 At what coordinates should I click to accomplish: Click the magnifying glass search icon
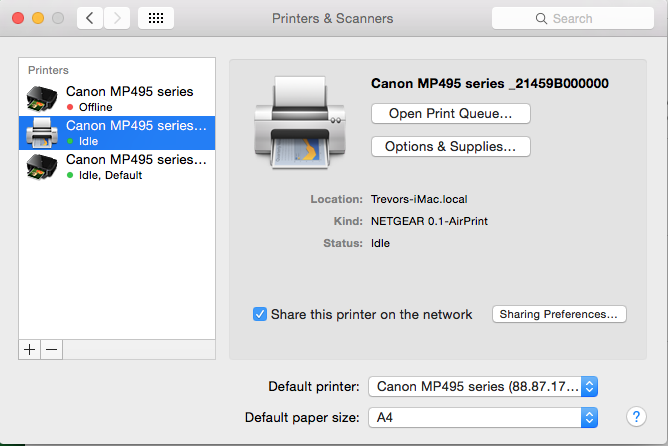point(542,18)
